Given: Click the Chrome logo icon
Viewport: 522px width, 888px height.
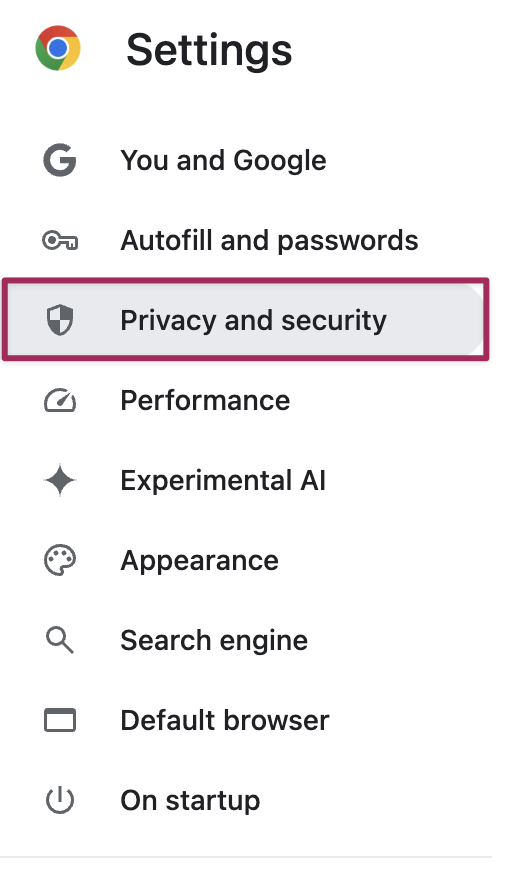Looking at the screenshot, I should 58,48.
